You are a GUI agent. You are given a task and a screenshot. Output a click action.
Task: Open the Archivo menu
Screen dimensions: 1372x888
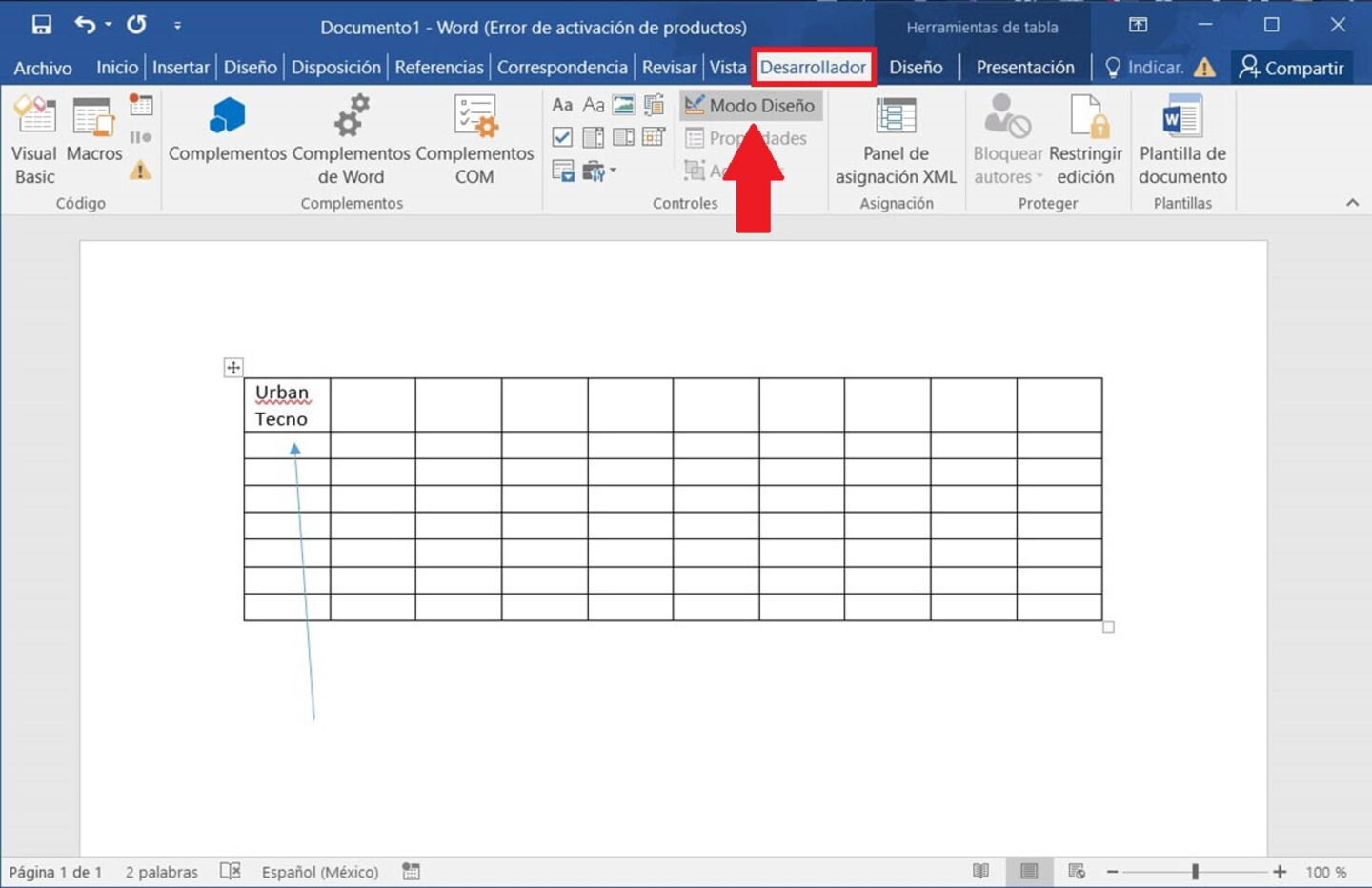coord(43,68)
